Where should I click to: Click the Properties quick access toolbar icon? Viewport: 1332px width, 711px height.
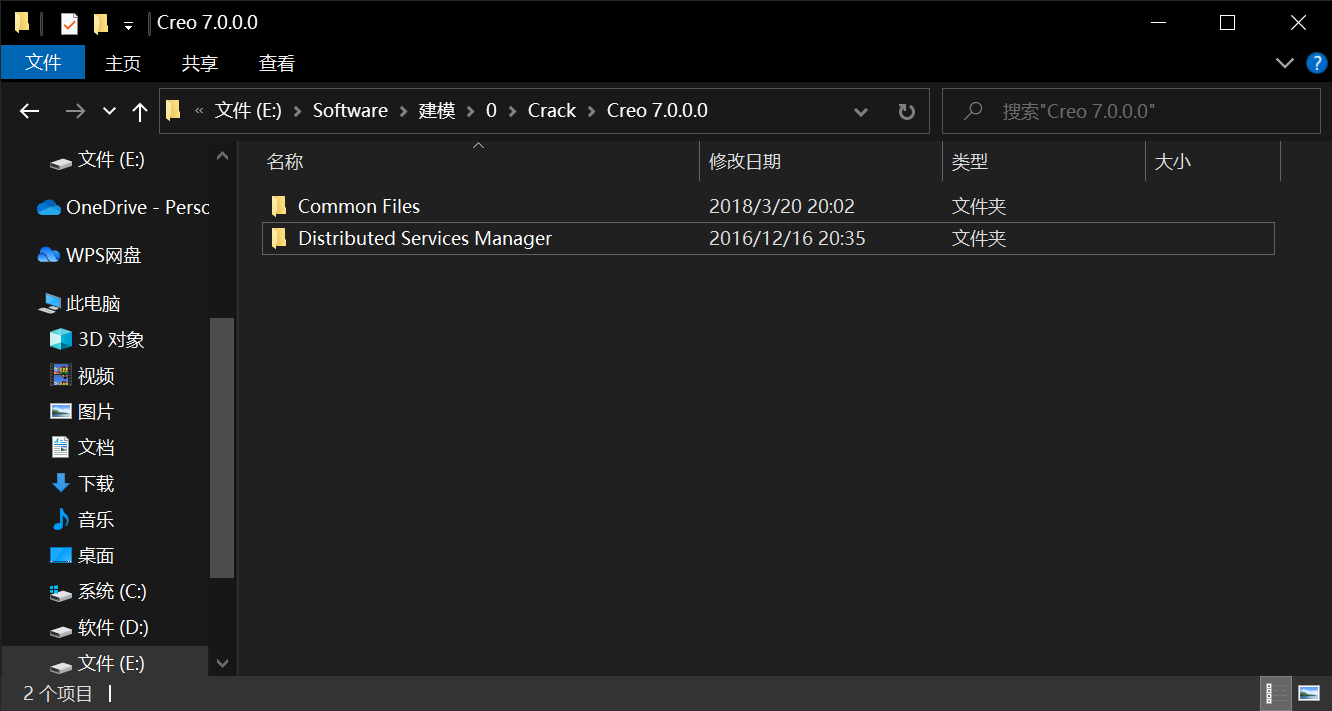(x=69, y=23)
